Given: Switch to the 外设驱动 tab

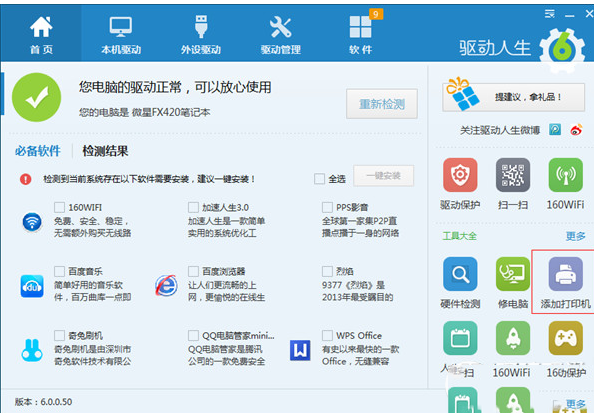Looking at the screenshot, I should (x=201, y=35).
